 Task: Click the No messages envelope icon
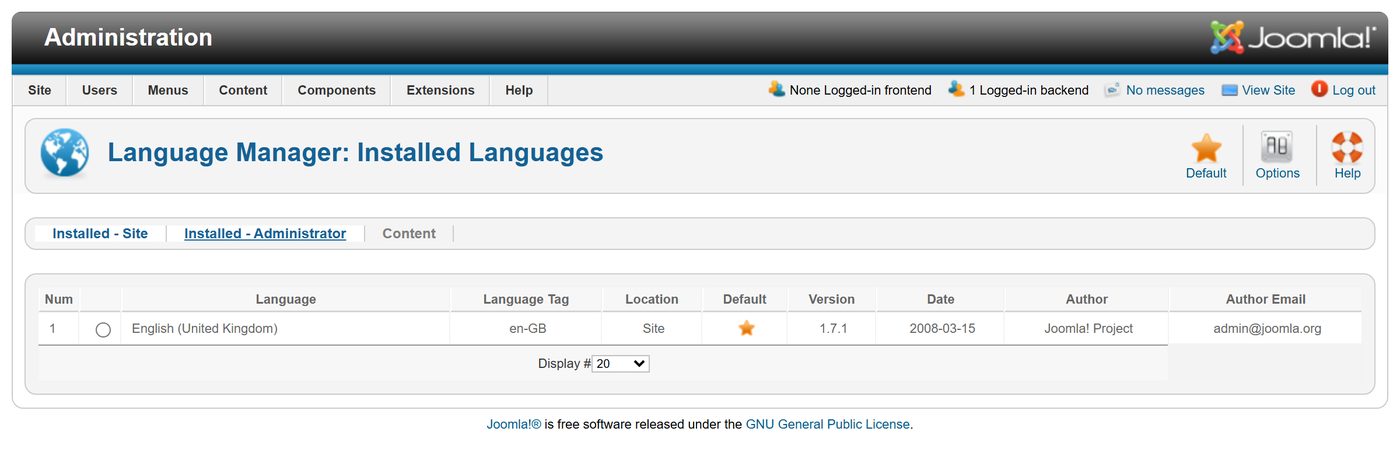[1112, 90]
